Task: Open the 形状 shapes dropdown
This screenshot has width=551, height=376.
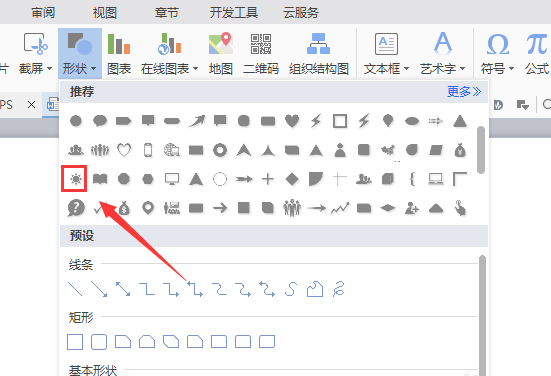Action: pyautogui.click(x=79, y=54)
